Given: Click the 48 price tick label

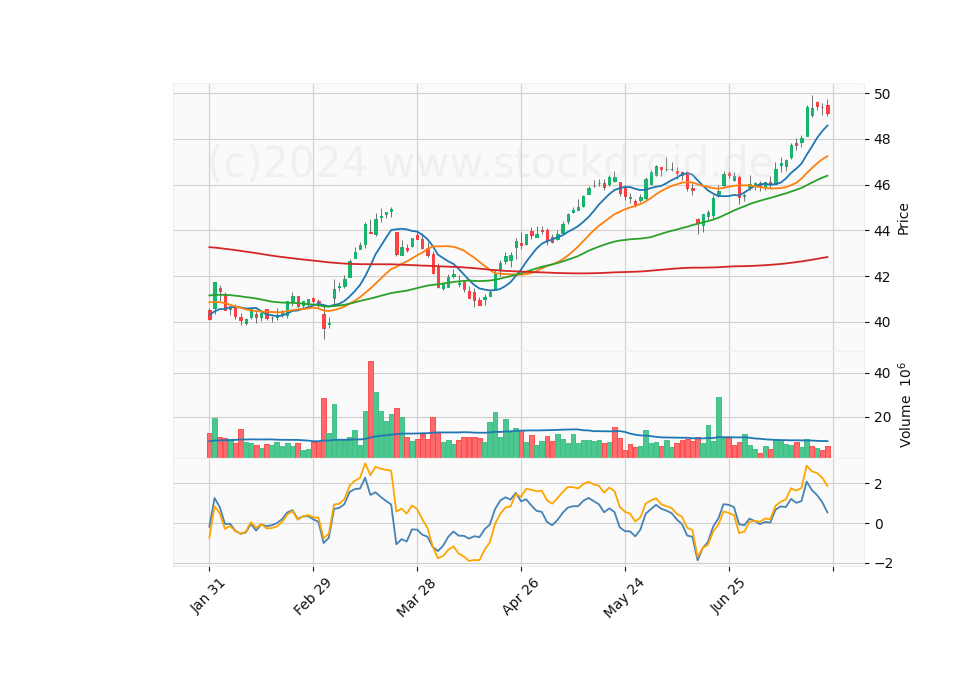Looking at the screenshot, I should point(882,140).
